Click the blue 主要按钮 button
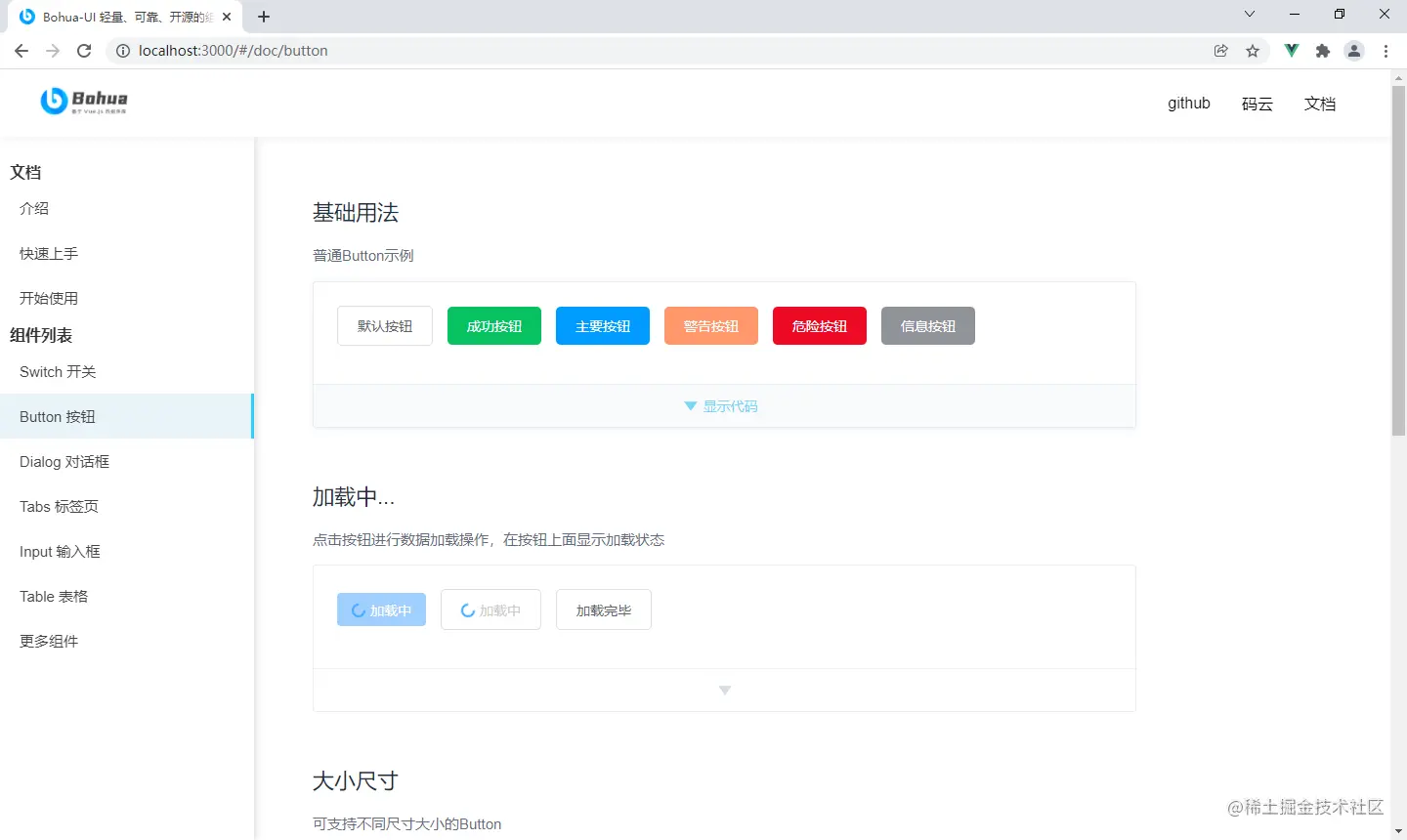 [603, 326]
